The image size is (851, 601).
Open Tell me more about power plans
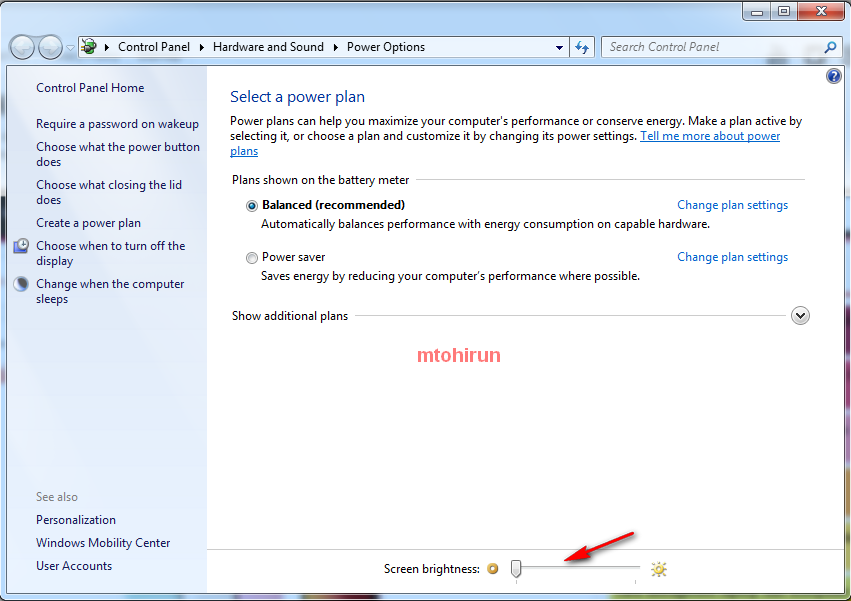click(x=710, y=136)
